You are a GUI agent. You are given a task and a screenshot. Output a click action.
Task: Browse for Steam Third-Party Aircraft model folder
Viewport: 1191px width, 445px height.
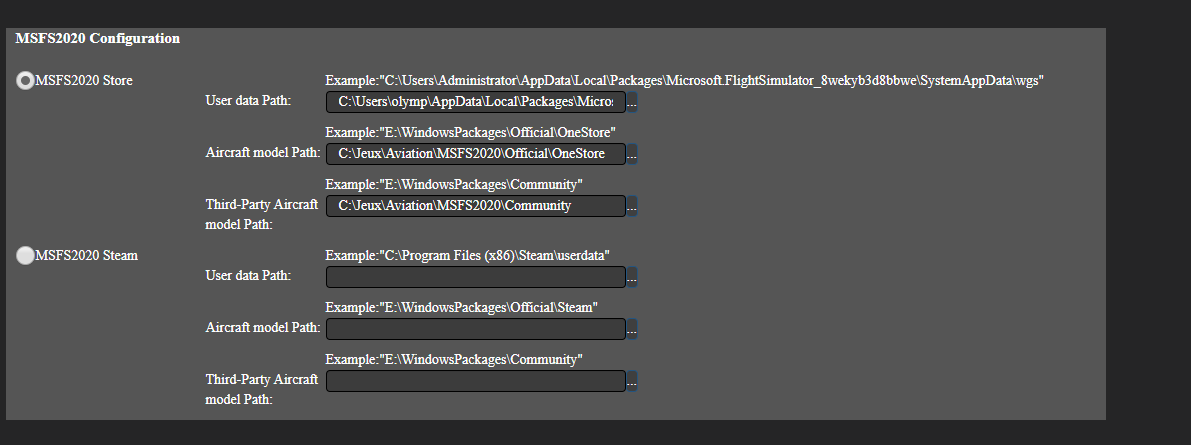click(631, 381)
